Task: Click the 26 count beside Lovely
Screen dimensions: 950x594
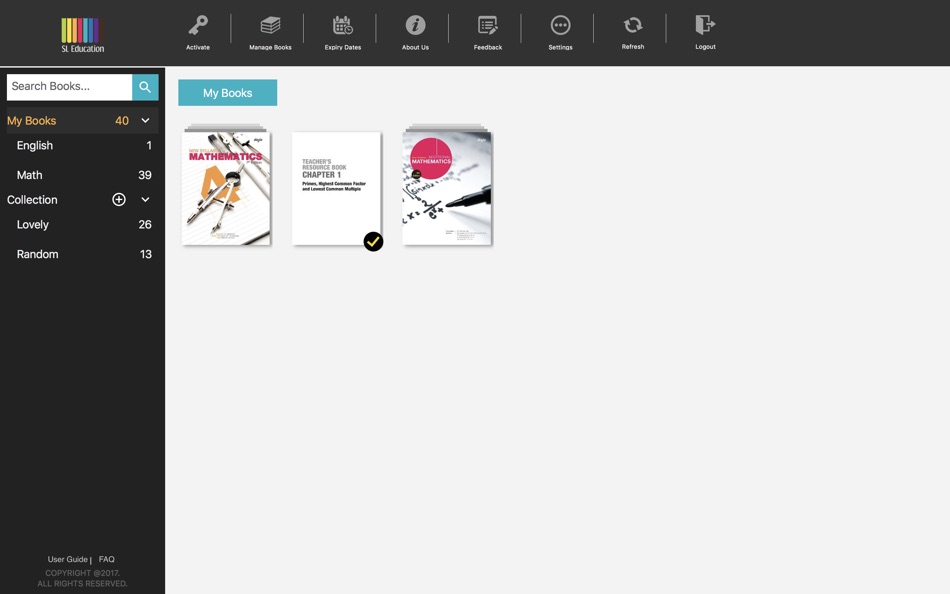Action: click(145, 224)
